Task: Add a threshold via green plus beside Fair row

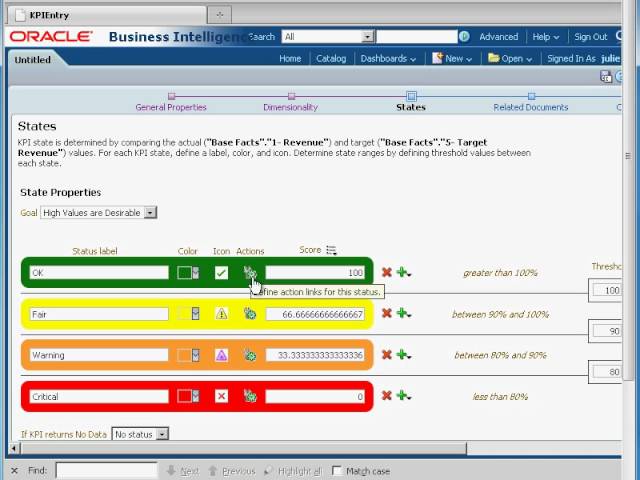Action: [403, 313]
